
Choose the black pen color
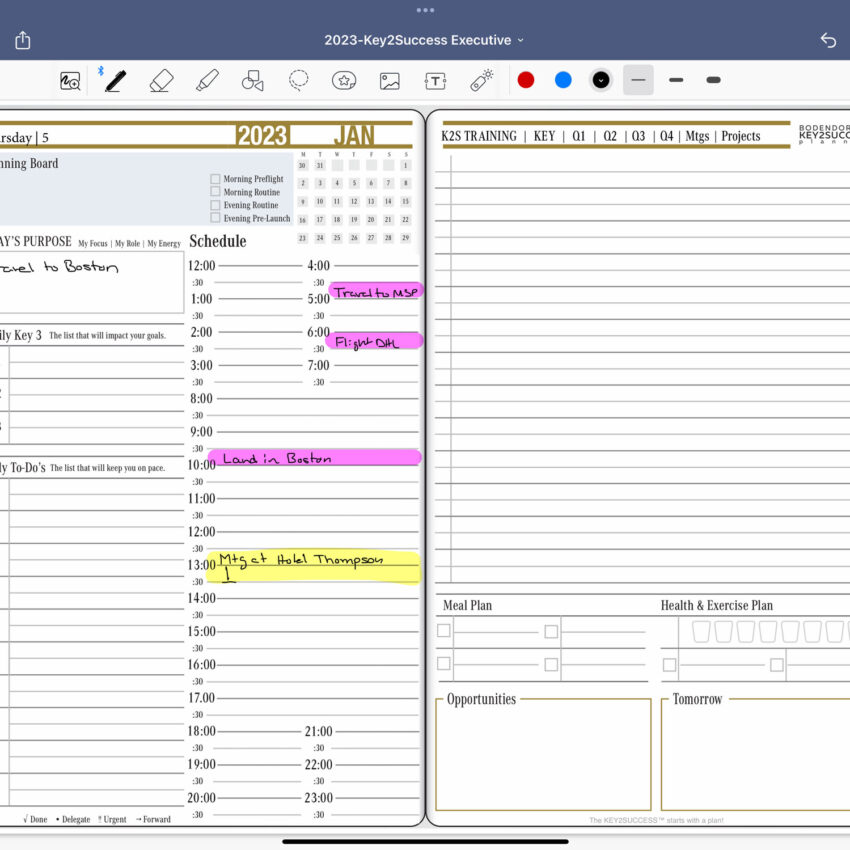point(601,80)
